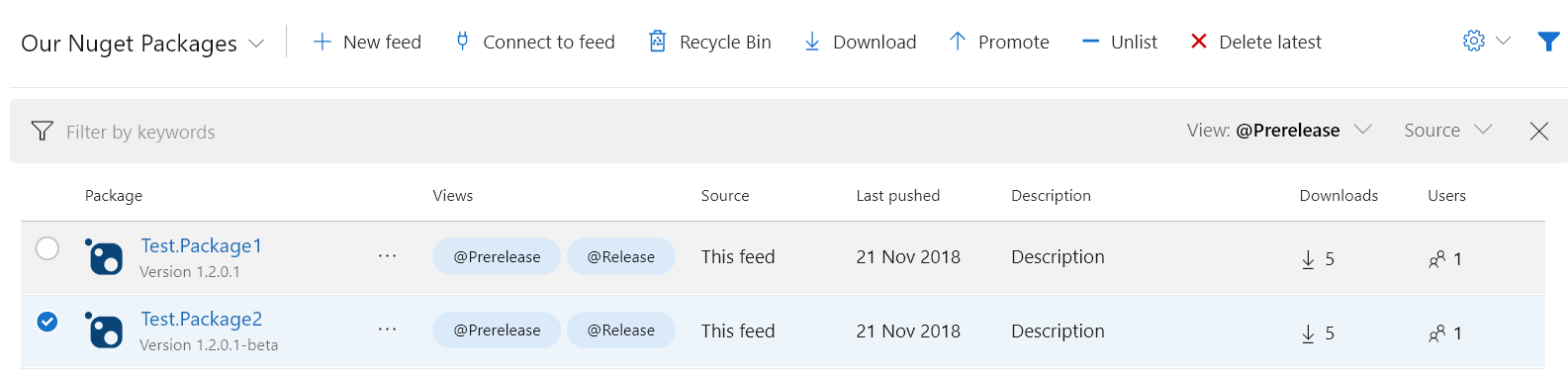1568x379 pixels.
Task: Open the Recycle Bin icon
Action: [657, 42]
